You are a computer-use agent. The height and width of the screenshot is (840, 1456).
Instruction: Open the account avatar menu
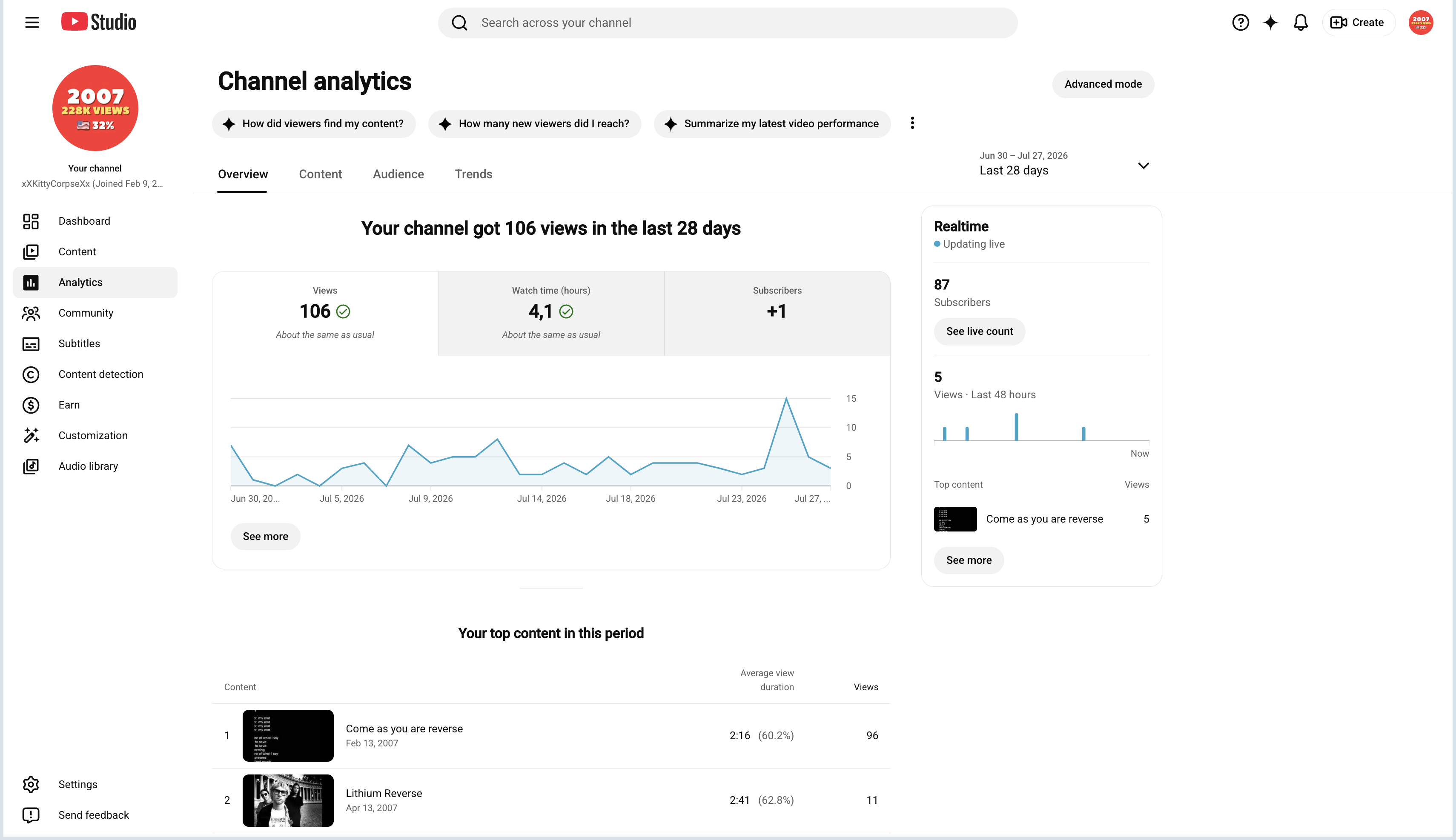1420,23
